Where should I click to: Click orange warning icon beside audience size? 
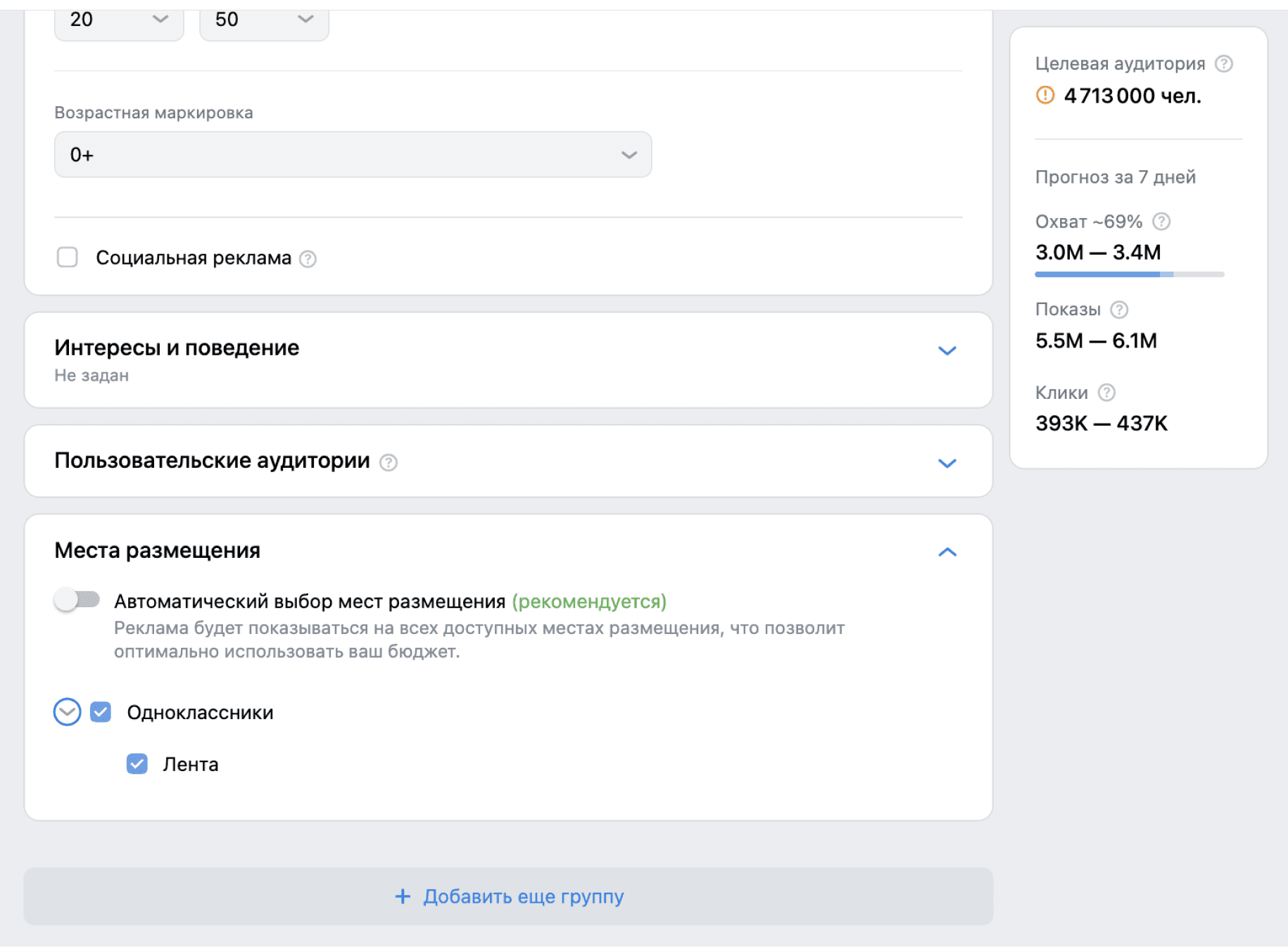click(x=1045, y=95)
